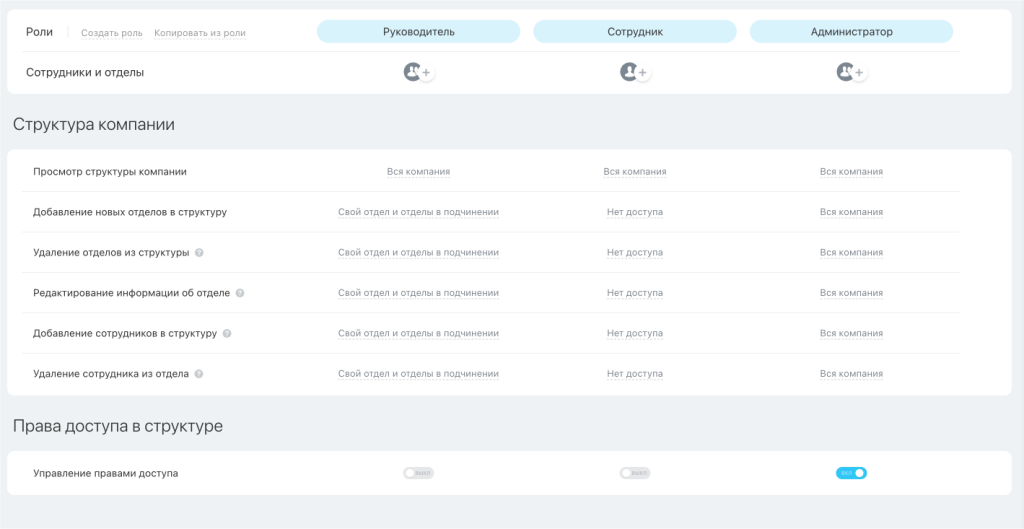
Task: Add employees to the Руководитель role
Action: pyautogui.click(x=418, y=72)
